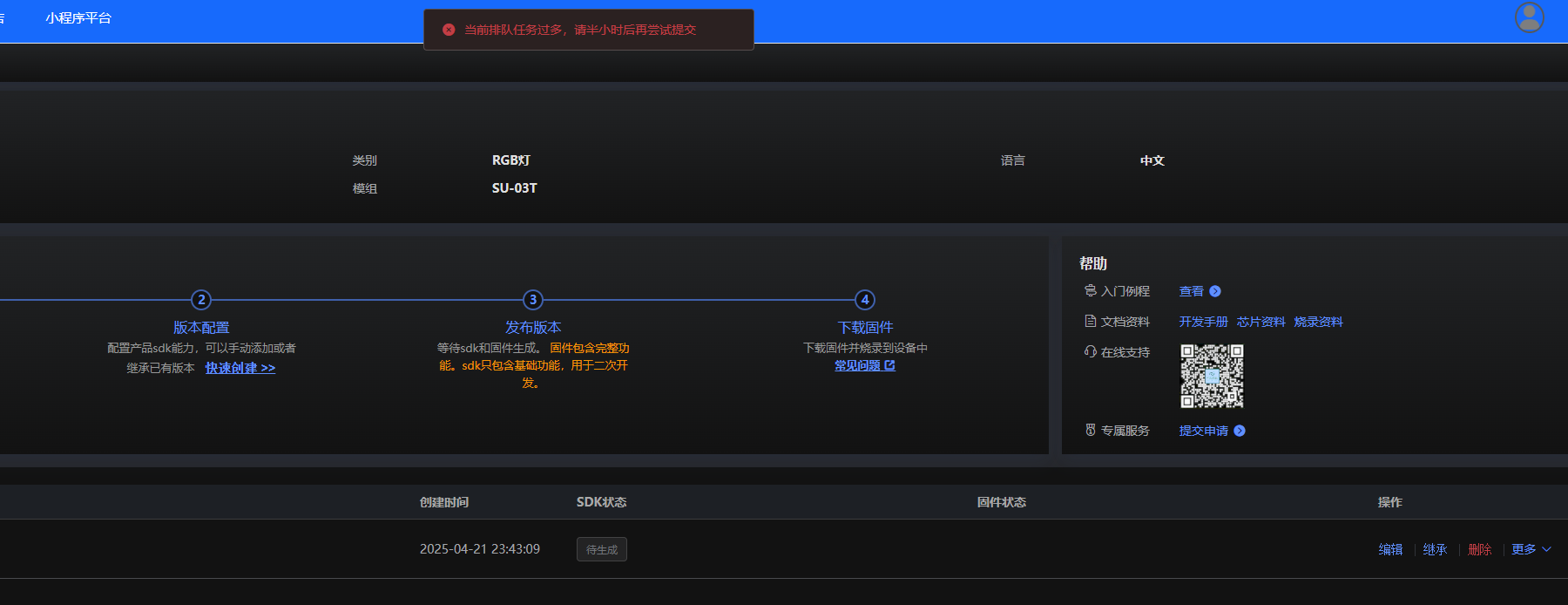Click the 快速创建 >> link
This screenshot has width=1568, height=605.
tap(240, 368)
